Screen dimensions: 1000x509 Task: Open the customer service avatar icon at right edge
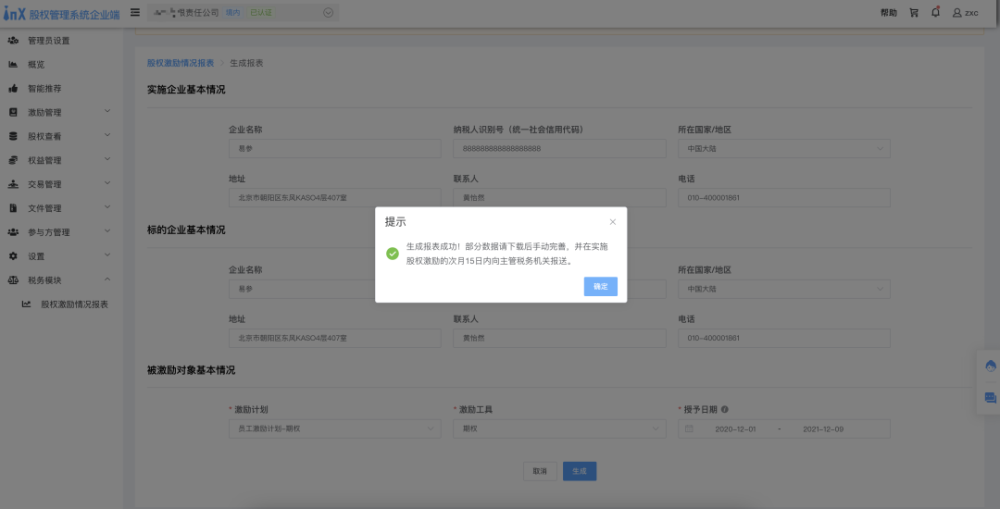coord(990,366)
